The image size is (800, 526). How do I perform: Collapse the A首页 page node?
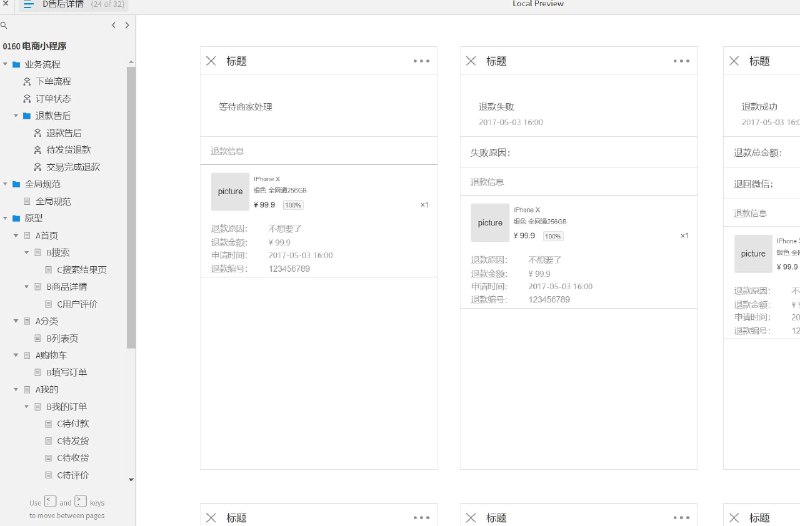click(x=16, y=235)
